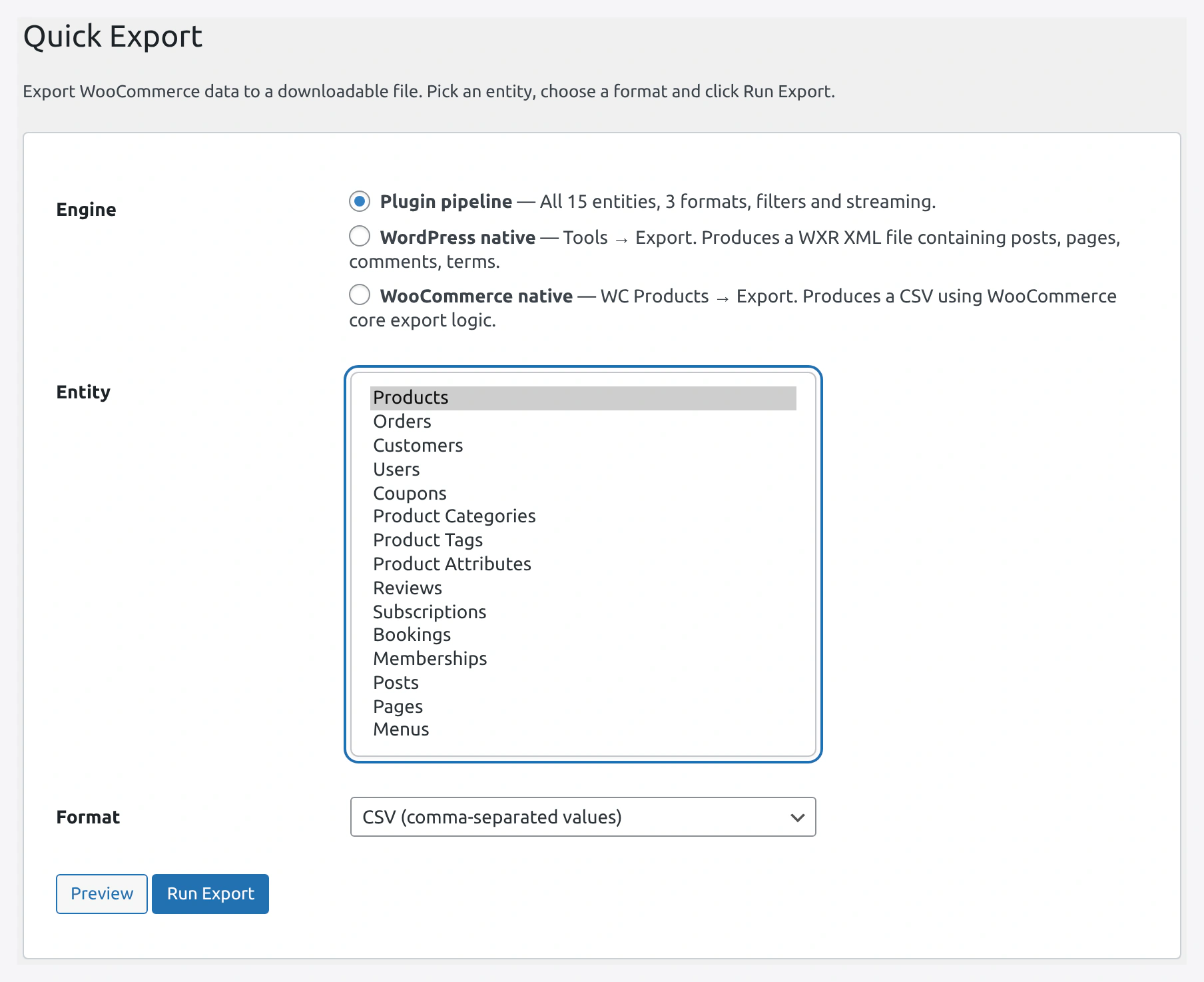Pick the Coupons entity

click(583, 494)
